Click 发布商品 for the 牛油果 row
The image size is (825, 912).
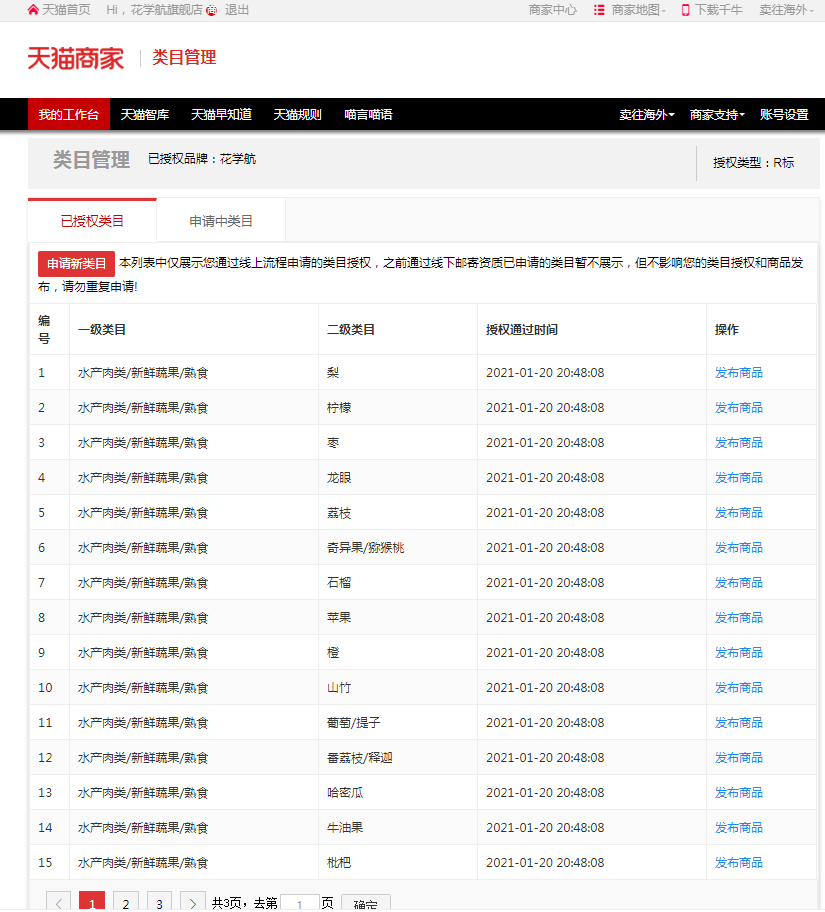[x=738, y=827]
